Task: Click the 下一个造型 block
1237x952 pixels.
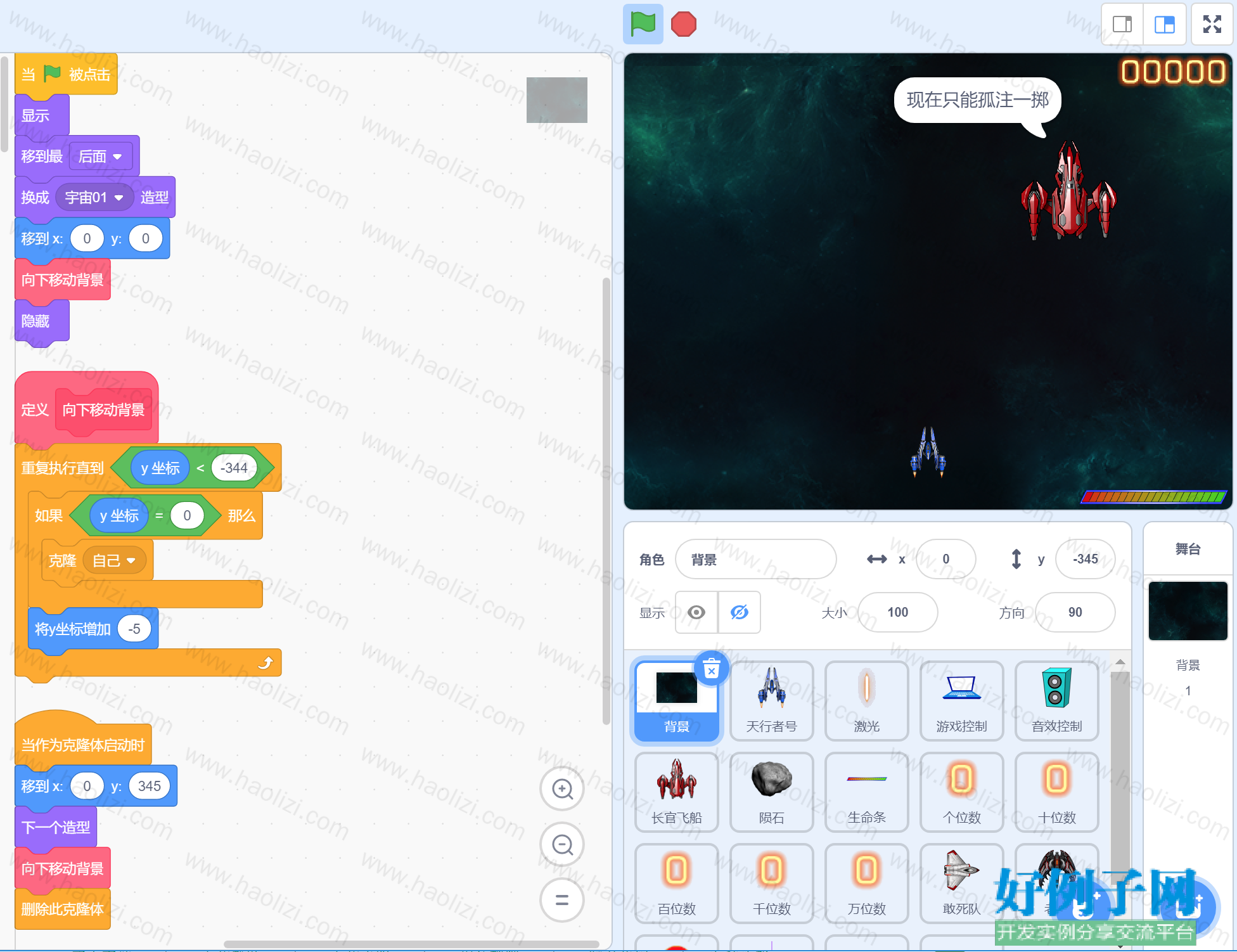Action: pyautogui.click(x=56, y=827)
